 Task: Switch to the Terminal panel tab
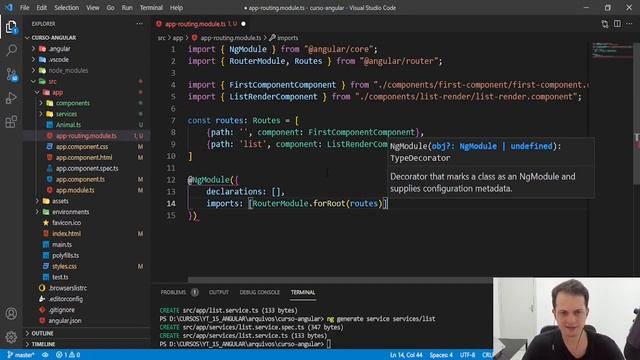[303, 292]
